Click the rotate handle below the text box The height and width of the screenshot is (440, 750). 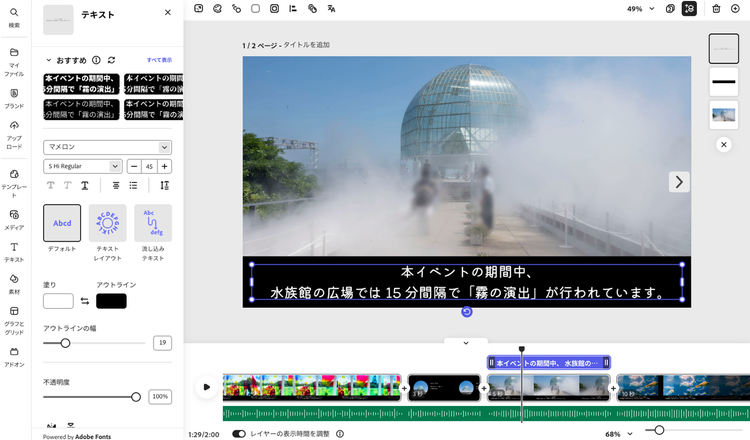(467, 312)
